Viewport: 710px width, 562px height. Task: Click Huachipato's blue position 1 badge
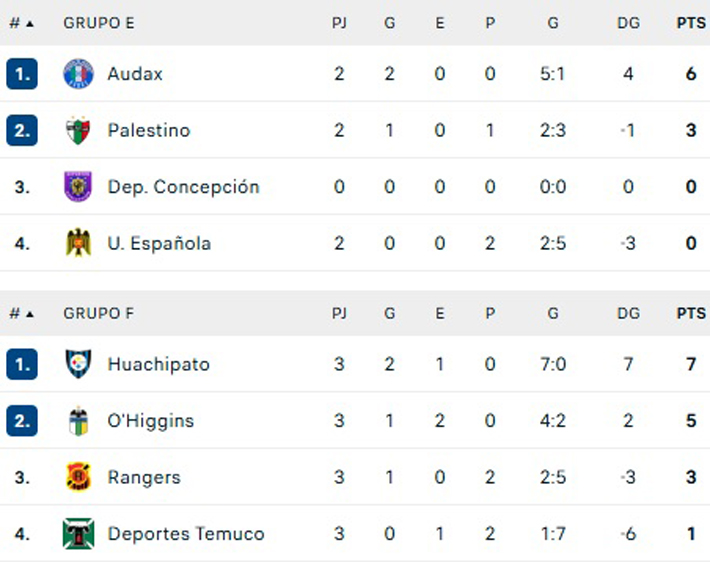click(22, 364)
